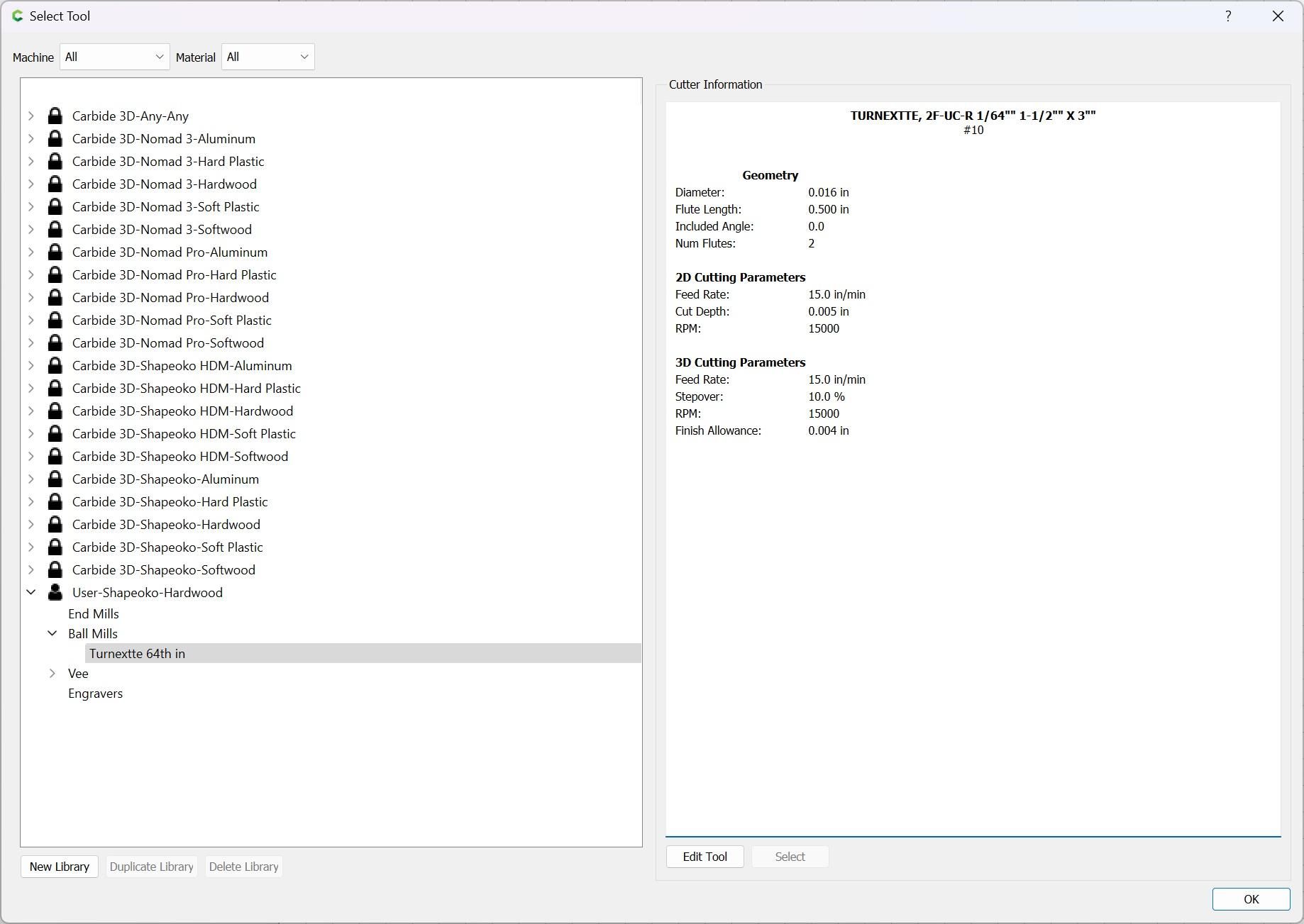Image resolution: width=1304 pixels, height=924 pixels.
Task: Click the Edit Tool button
Action: point(705,857)
